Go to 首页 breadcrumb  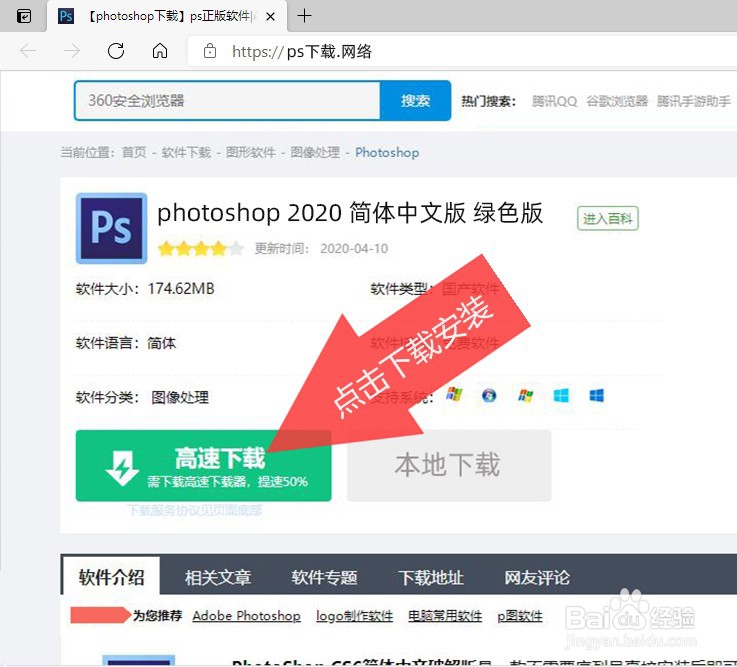tap(134, 152)
